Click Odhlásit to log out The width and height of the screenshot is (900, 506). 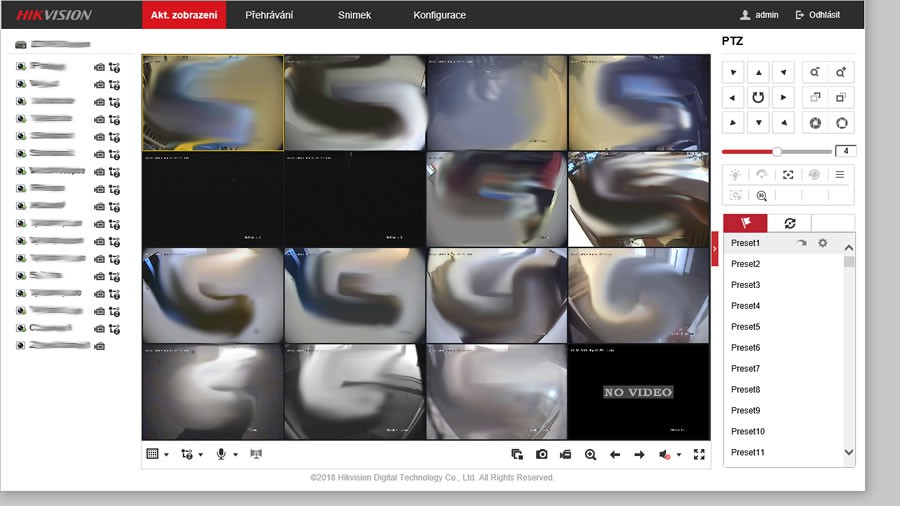(817, 15)
